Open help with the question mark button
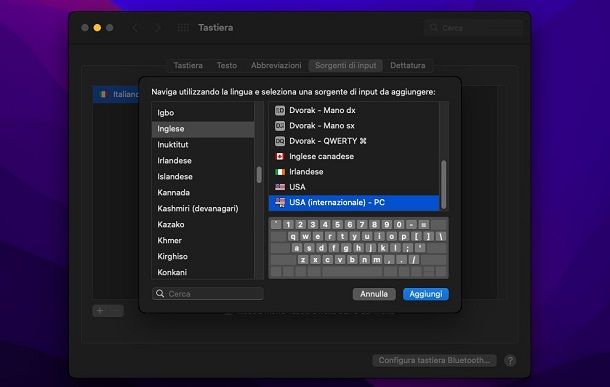The height and width of the screenshot is (387, 610). [510, 361]
